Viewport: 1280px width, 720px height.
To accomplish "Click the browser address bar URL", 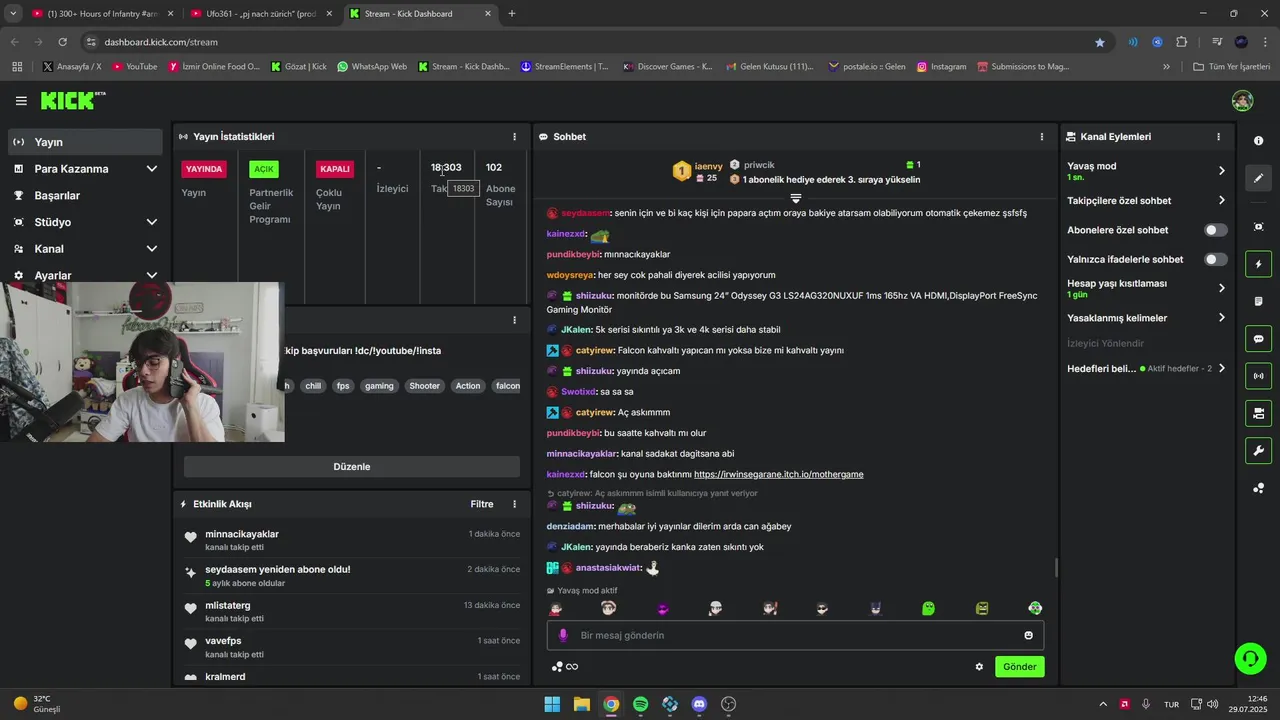I will tap(161, 42).
